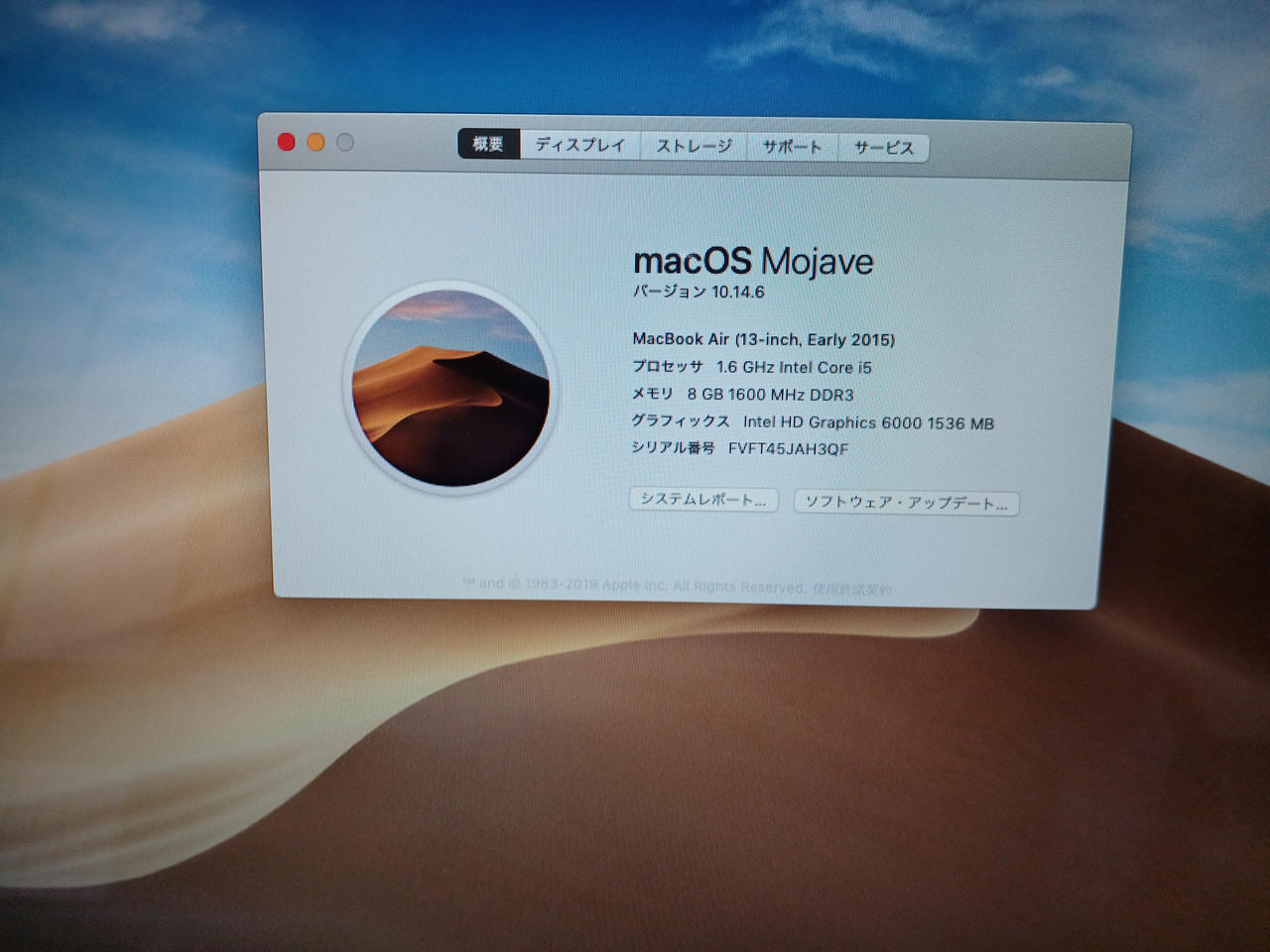Viewport: 1270px width, 952px height.
Task: Open the 使用許諾契約 license link
Action: (x=852, y=588)
